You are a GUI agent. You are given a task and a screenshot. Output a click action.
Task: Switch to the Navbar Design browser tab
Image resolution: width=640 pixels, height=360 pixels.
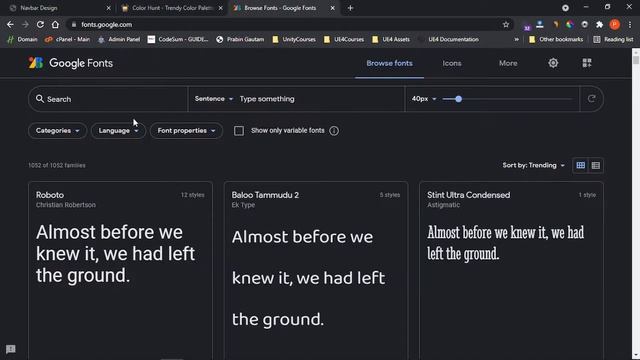[56, 8]
